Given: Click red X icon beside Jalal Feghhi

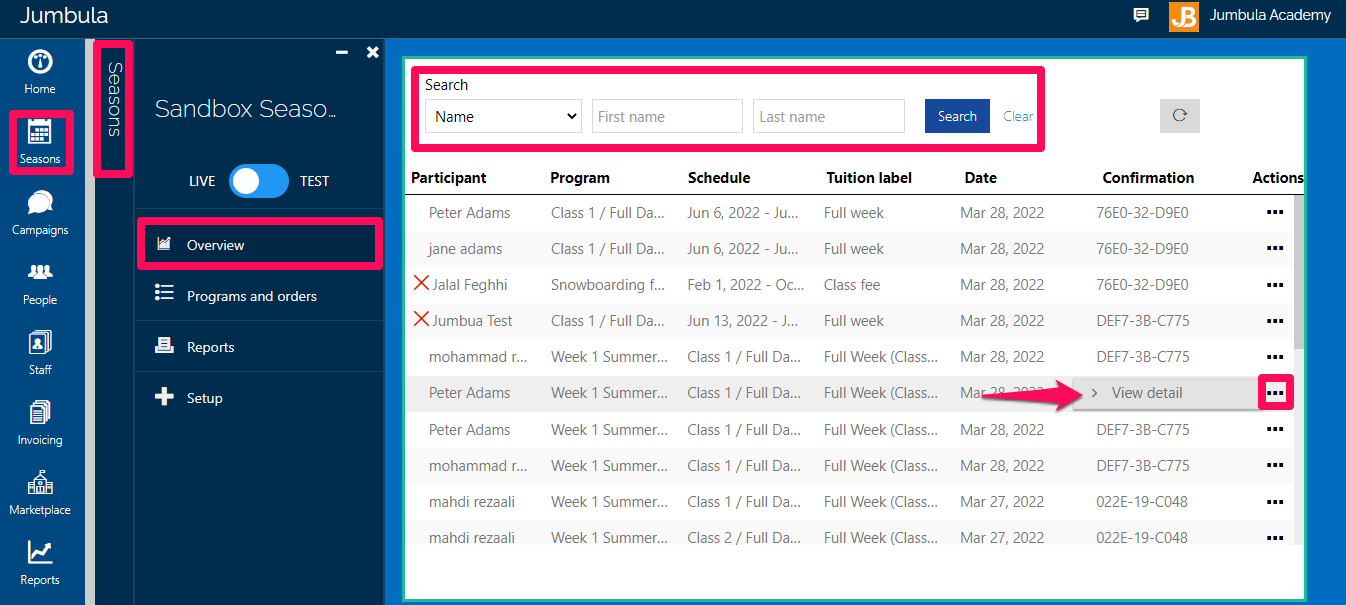Looking at the screenshot, I should [421, 284].
